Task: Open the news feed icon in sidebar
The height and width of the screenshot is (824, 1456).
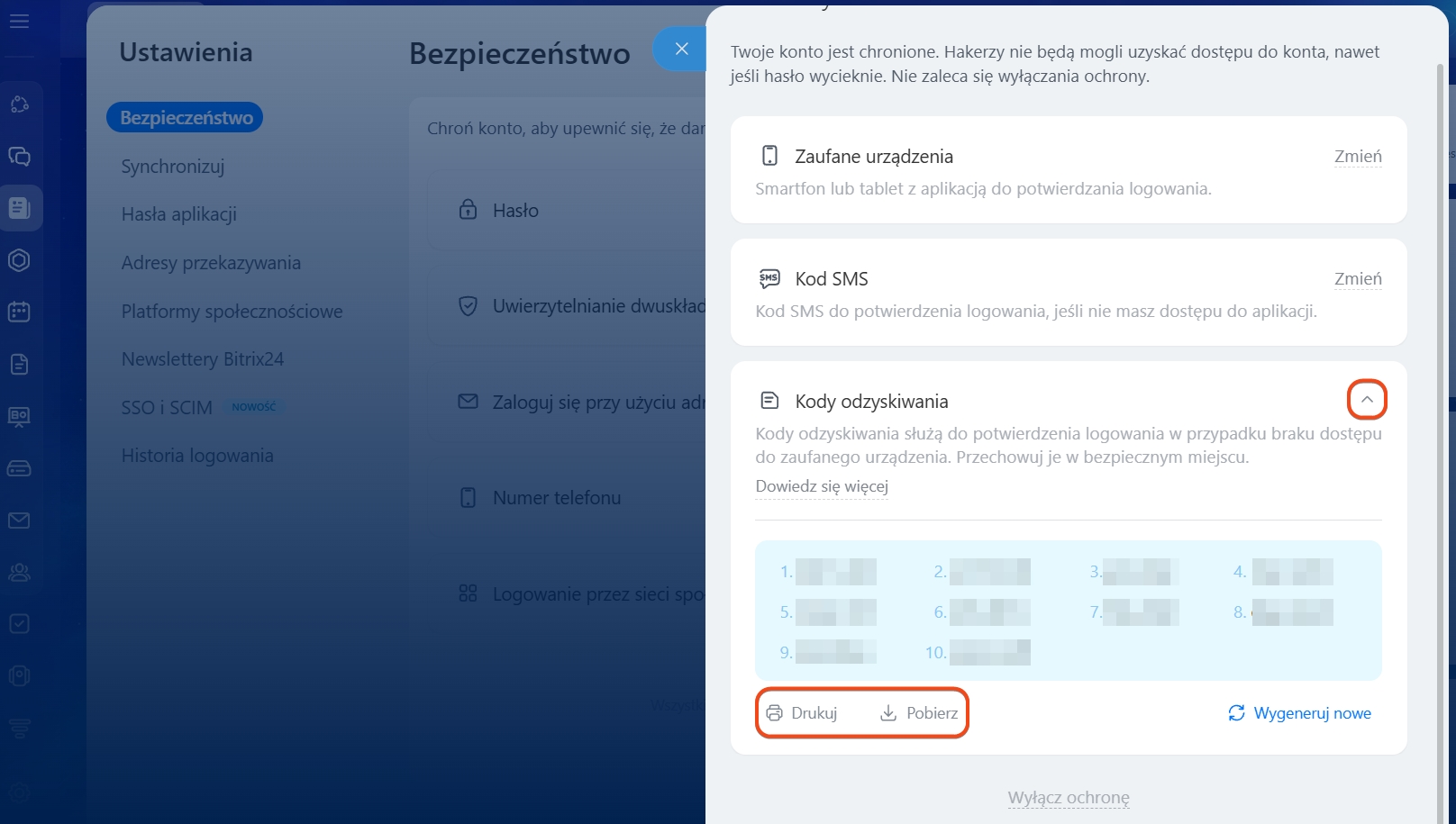Action: [19, 208]
